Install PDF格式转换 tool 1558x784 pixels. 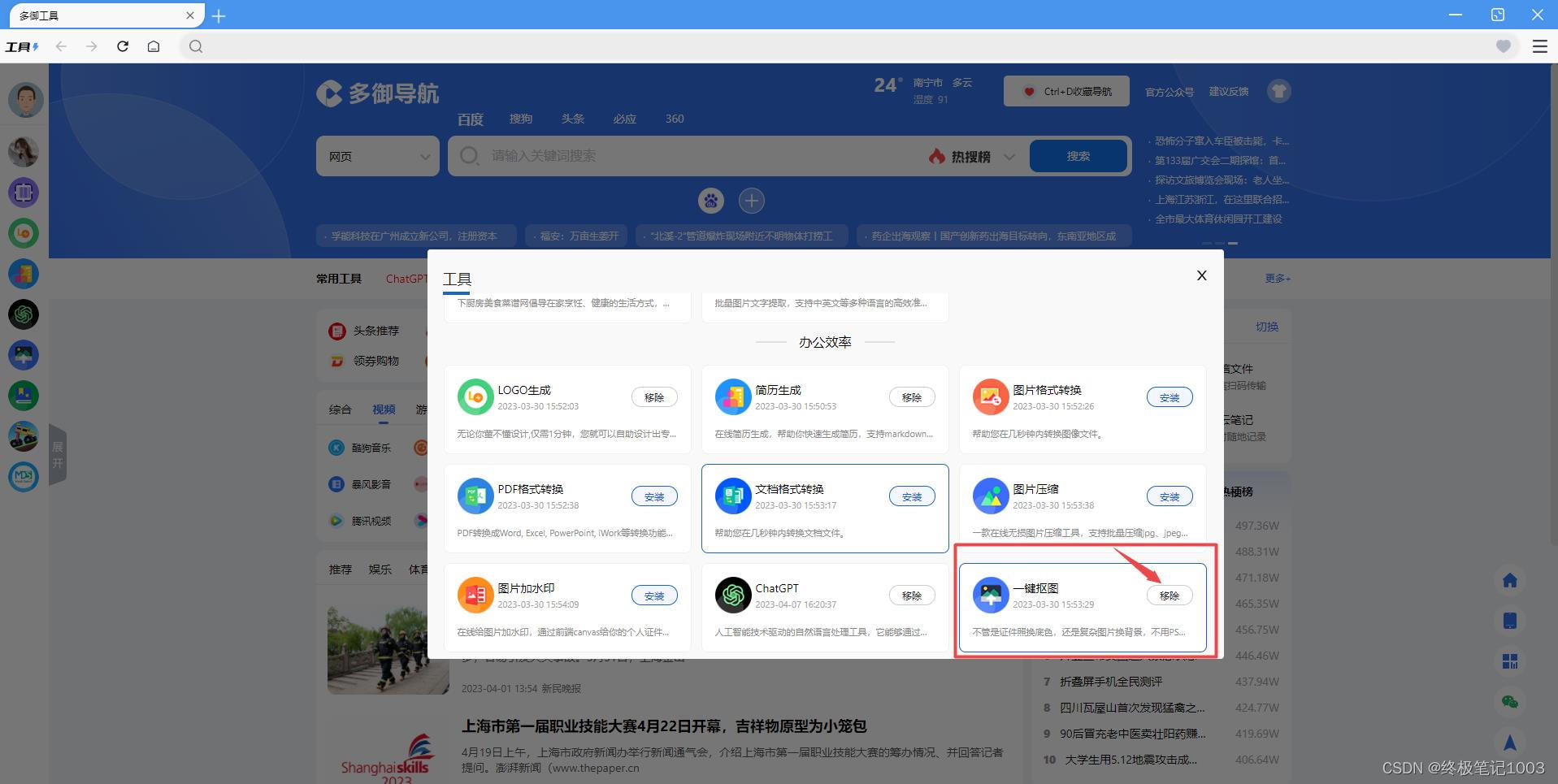click(654, 496)
